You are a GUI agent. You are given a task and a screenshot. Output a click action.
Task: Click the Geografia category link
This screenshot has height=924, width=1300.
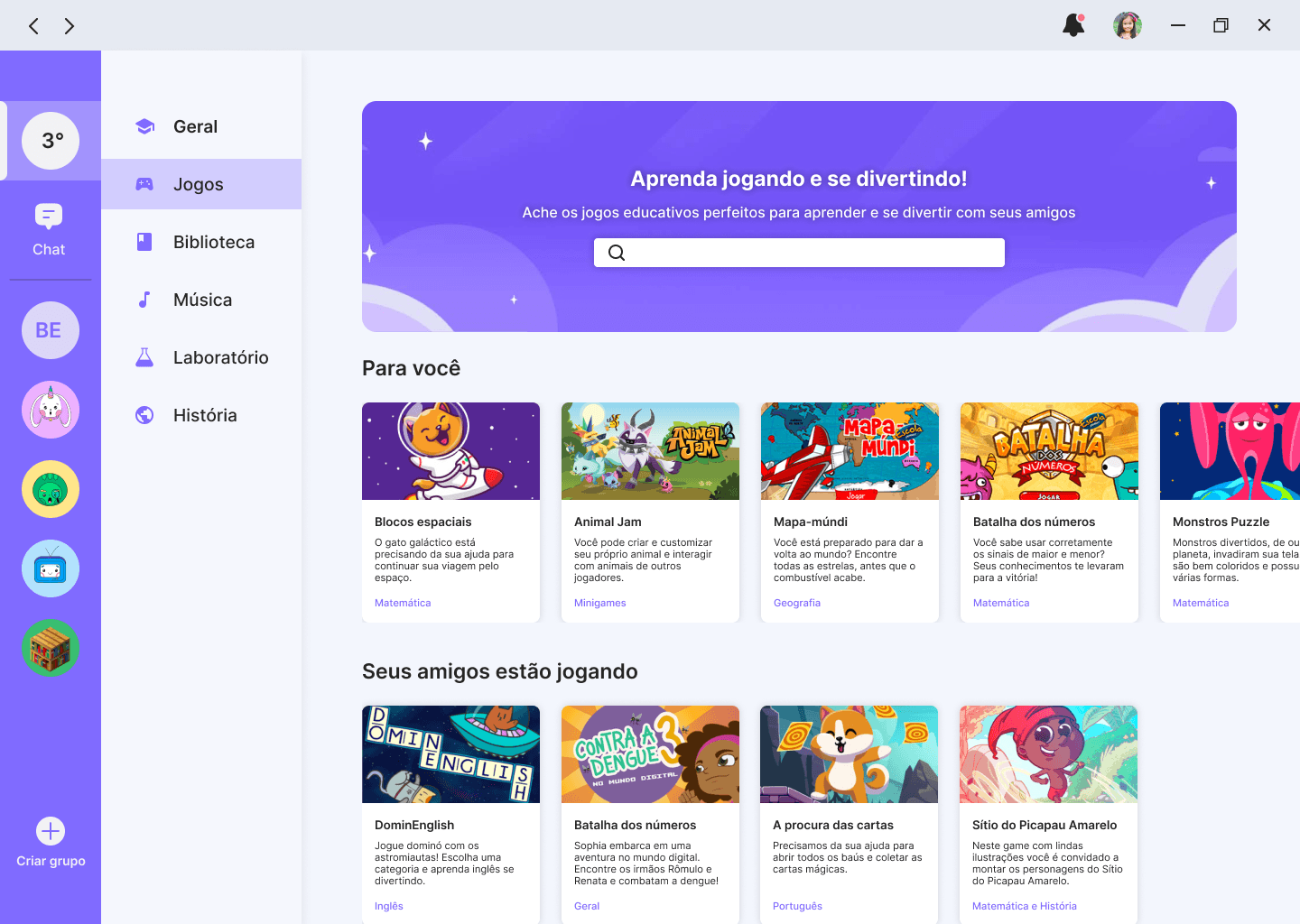(x=797, y=603)
